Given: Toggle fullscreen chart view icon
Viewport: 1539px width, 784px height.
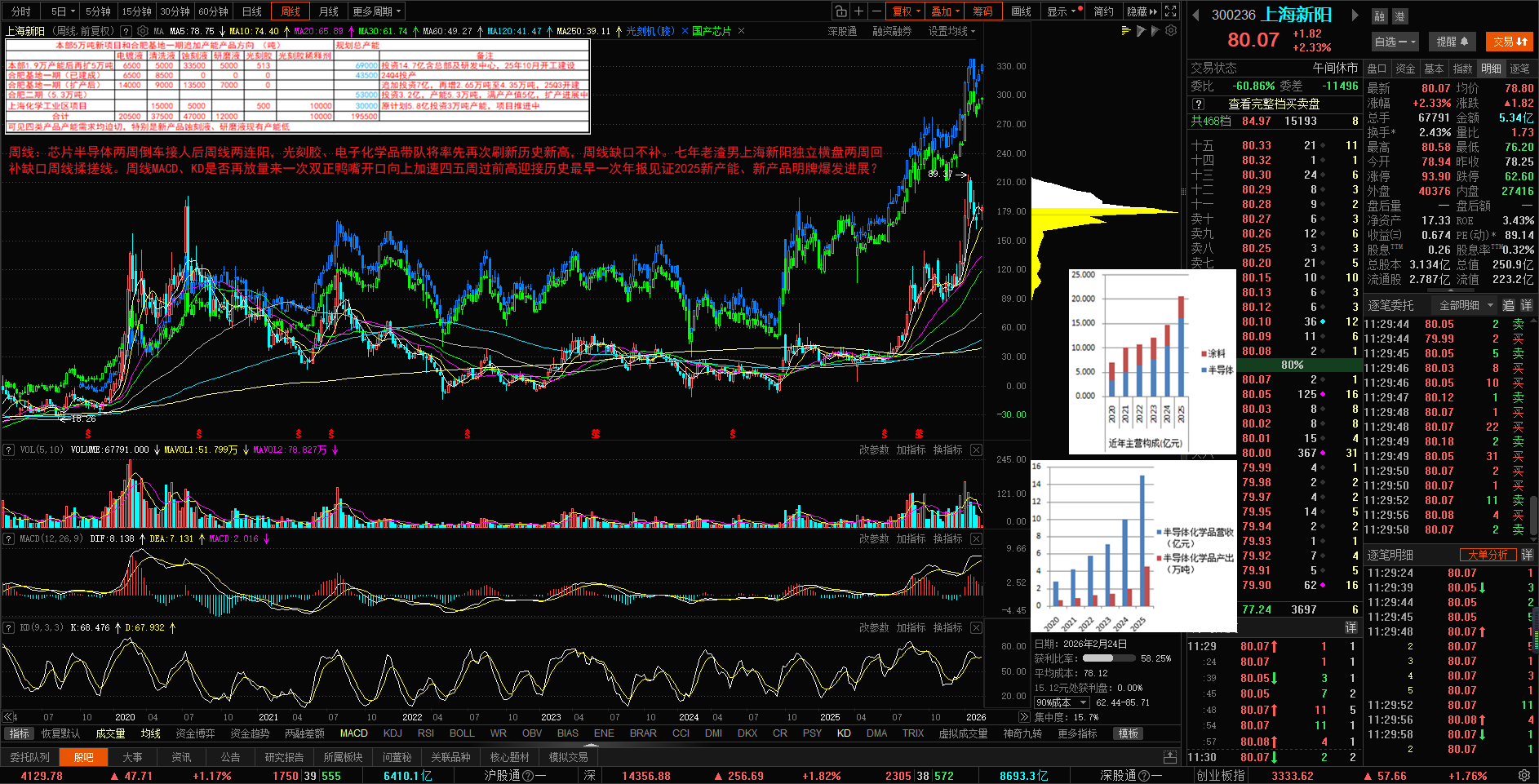Looking at the screenshot, I should coord(1171,11).
